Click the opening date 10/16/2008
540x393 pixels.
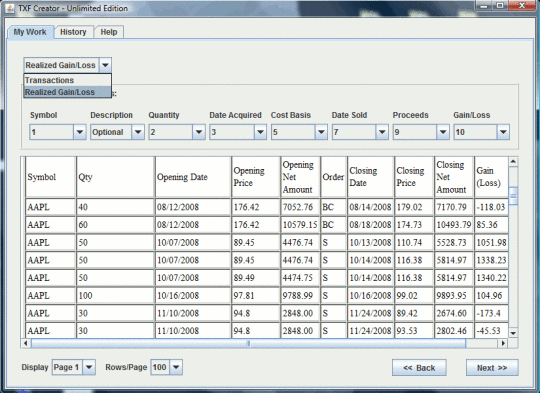pos(193,296)
